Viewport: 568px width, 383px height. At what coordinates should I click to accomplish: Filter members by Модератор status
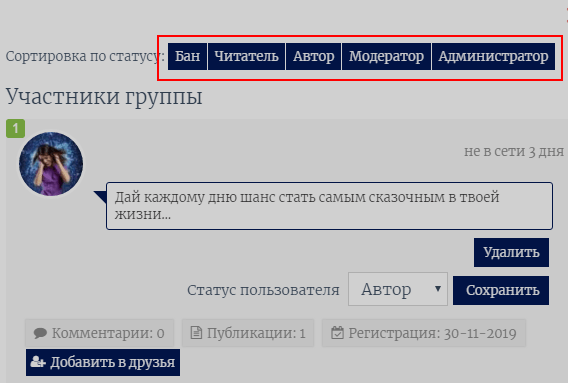pos(386,57)
